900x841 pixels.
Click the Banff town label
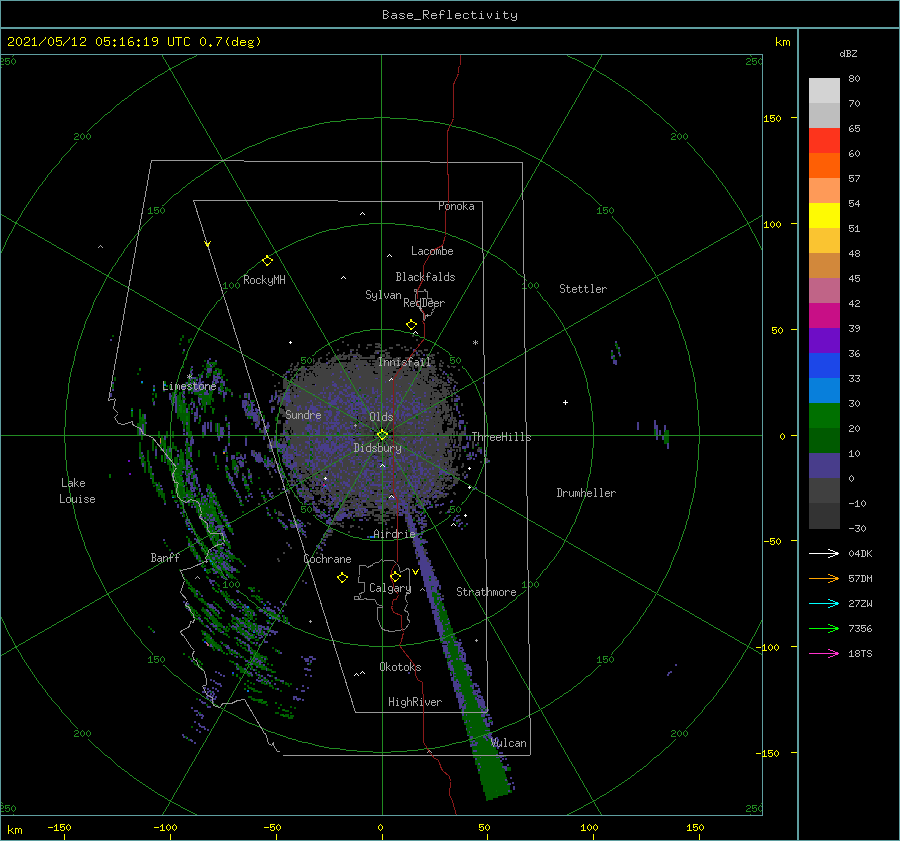(165, 557)
